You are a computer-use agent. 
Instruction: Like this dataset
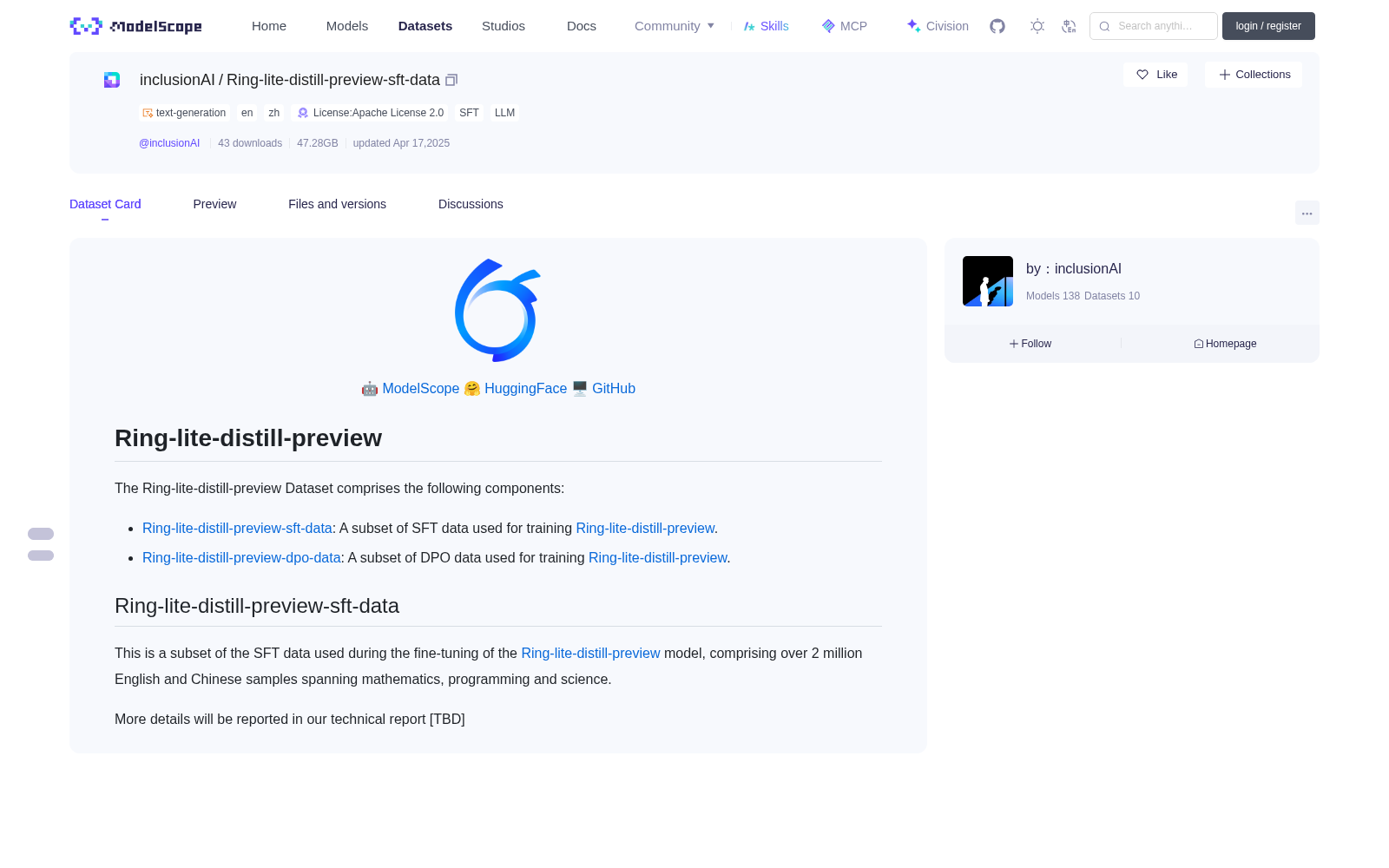pyautogui.click(x=1156, y=75)
